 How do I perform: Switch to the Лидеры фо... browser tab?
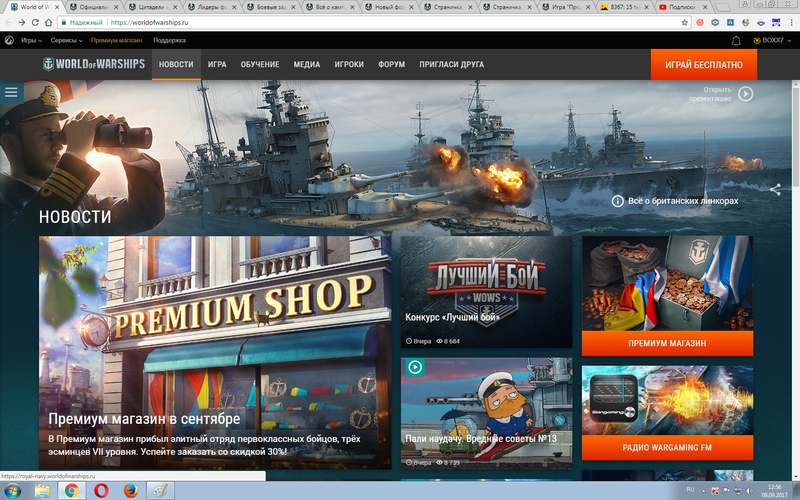click(212, 7)
